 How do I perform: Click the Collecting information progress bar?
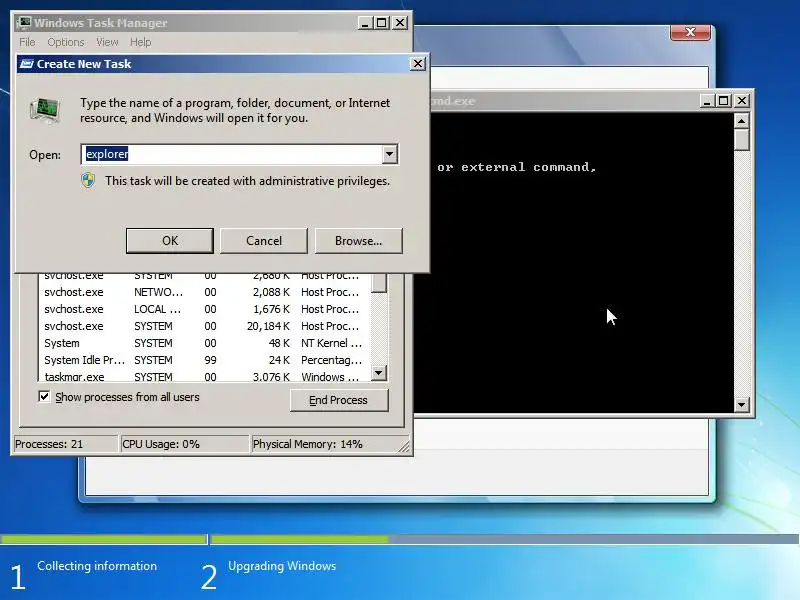click(104, 539)
